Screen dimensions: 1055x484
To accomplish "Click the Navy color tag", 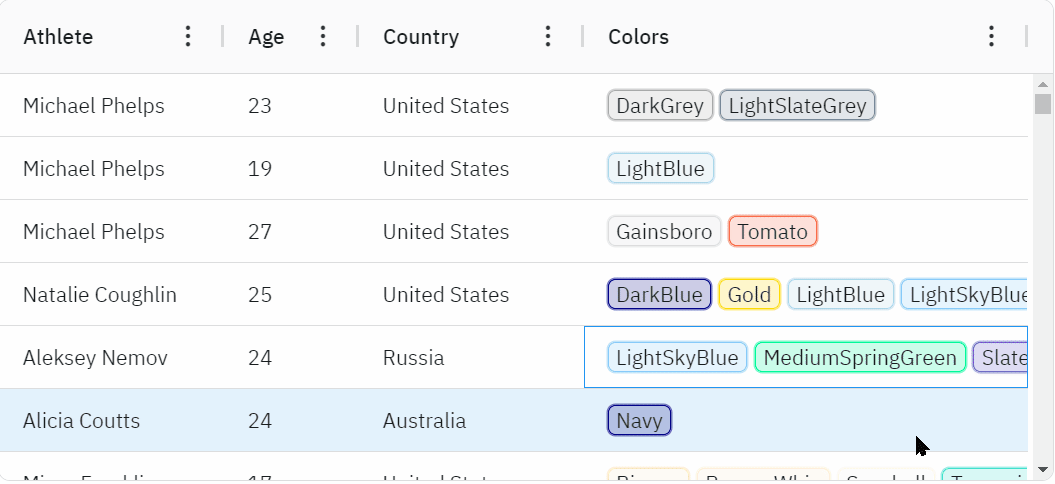I will coord(639,421).
